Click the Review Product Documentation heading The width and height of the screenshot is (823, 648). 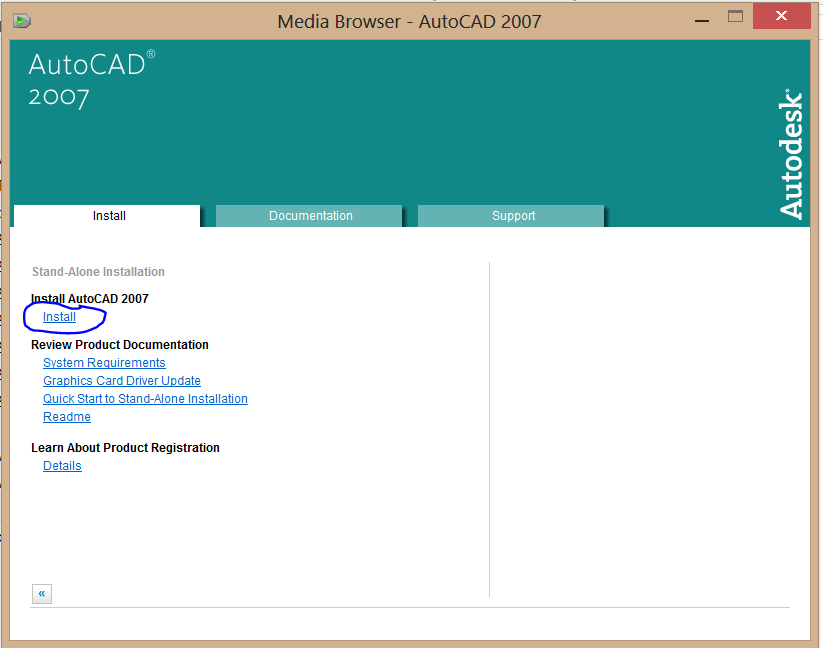click(120, 345)
